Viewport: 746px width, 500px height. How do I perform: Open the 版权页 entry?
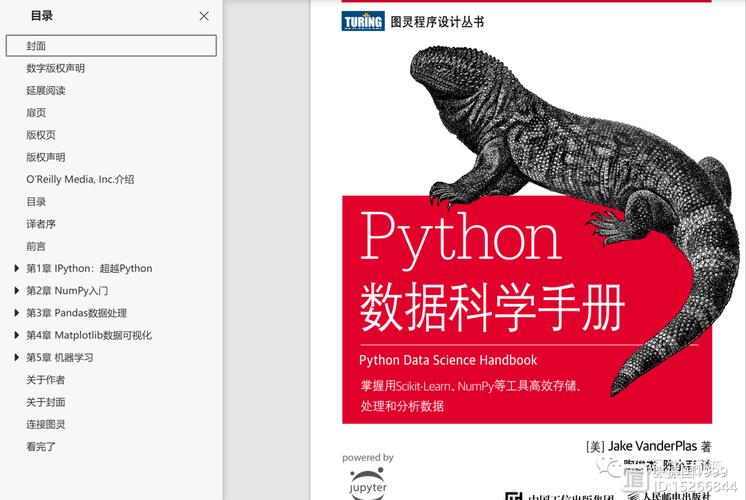(x=41, y=135)
